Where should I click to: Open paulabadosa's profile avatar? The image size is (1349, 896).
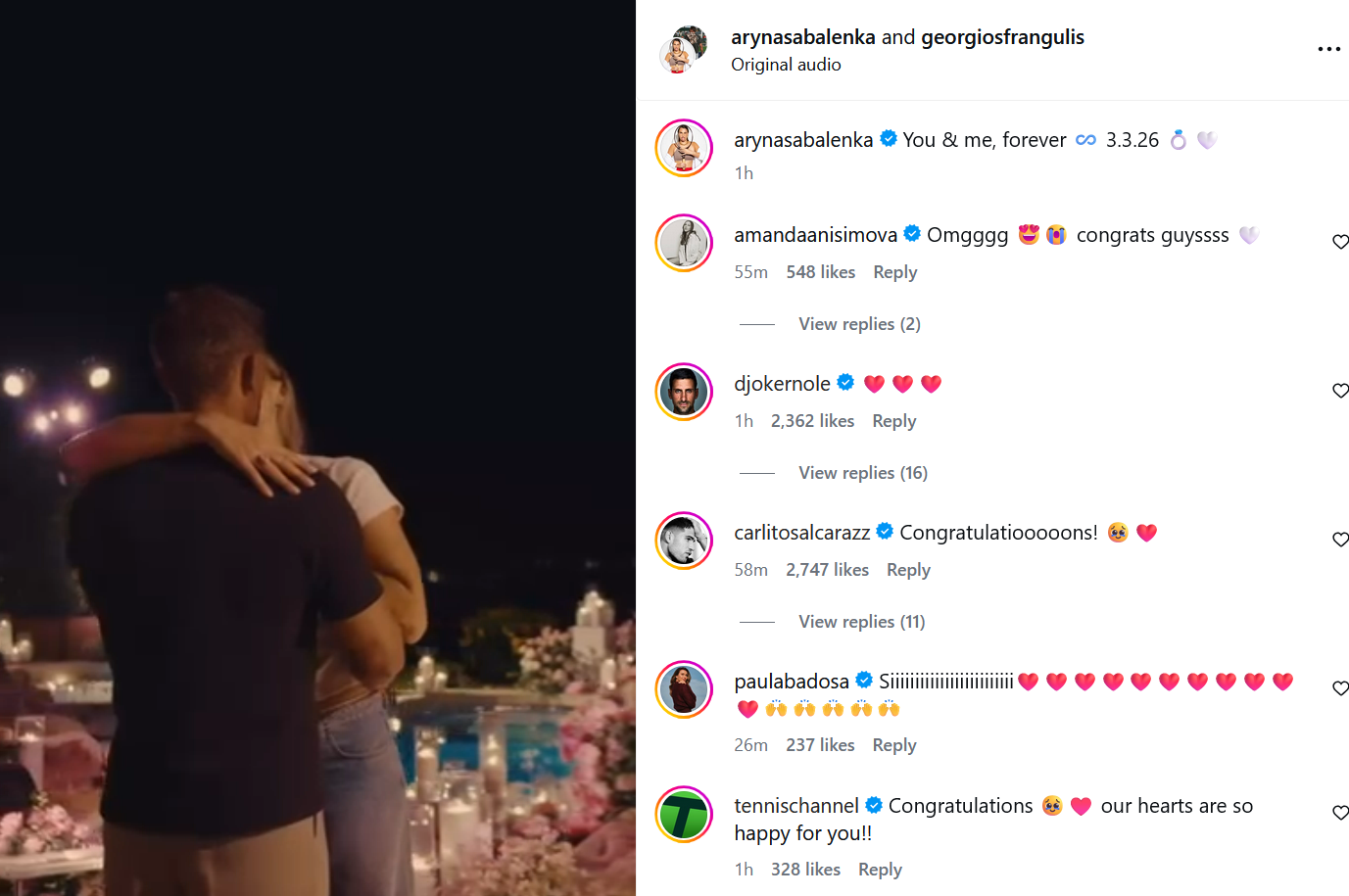click(684, 689)
